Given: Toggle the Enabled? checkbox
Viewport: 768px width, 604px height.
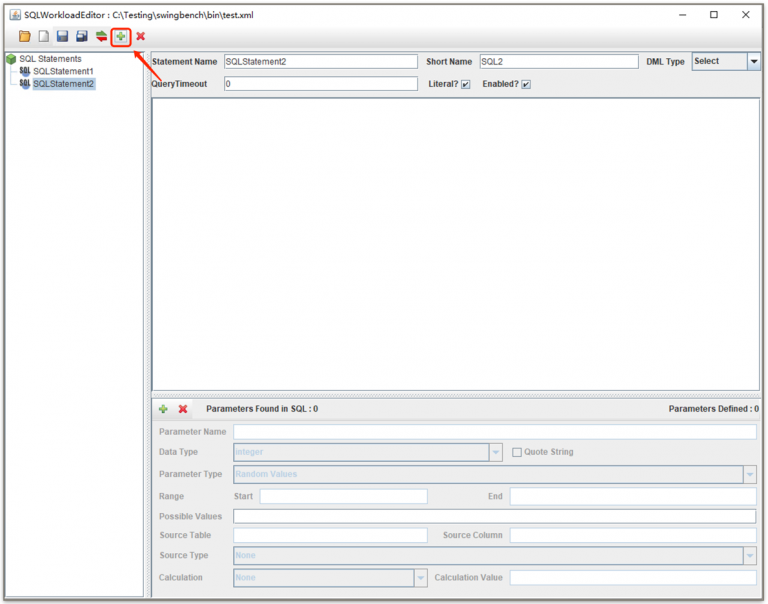Looking at the screenshot, I should click(x=526, y=84).
